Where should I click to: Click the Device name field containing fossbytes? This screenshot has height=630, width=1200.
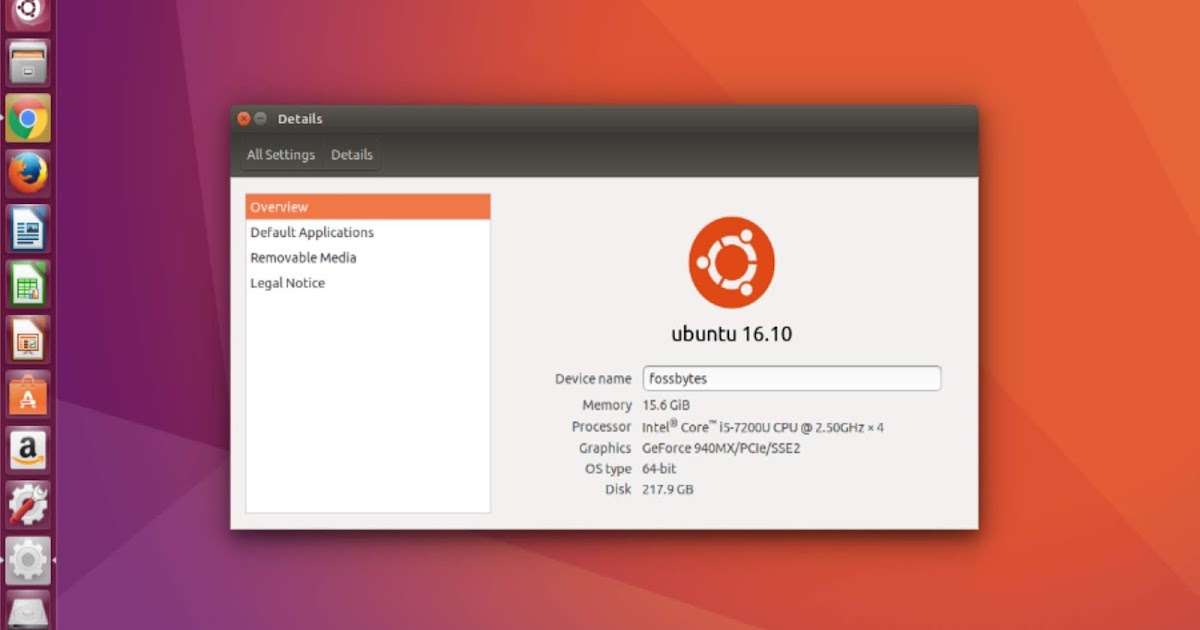(x=791, y=379)
